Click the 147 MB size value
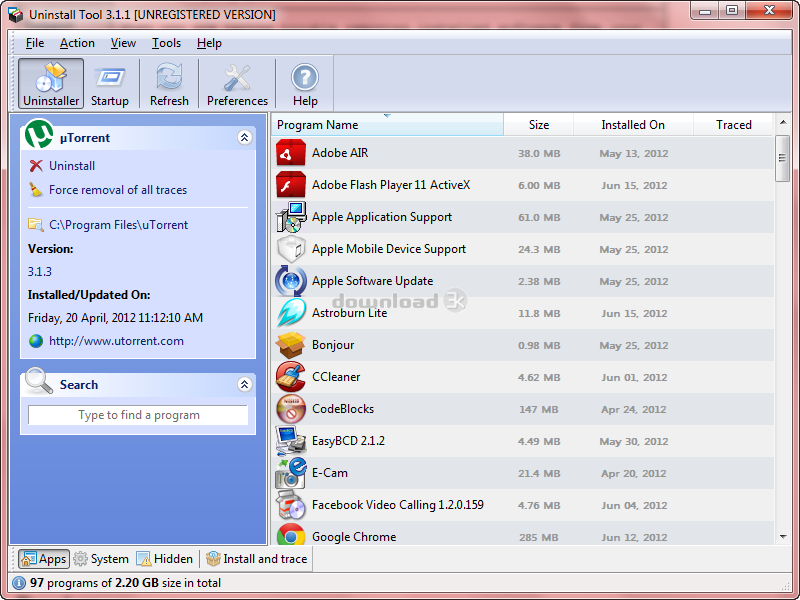Viewport: 800px width, 600px height. click(x=538, y=409)
